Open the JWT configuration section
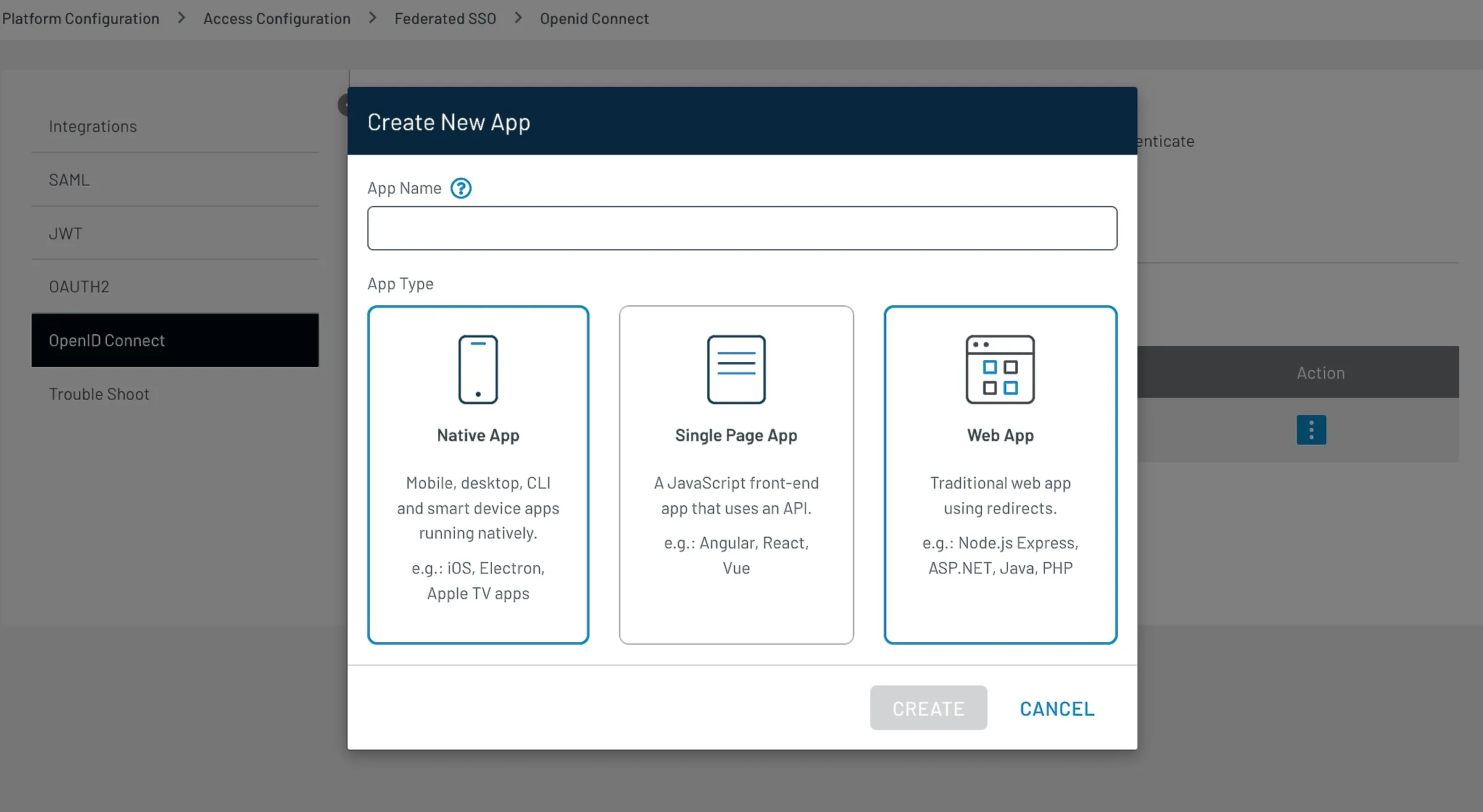1483x812 pixels. [x=65, y=233]
